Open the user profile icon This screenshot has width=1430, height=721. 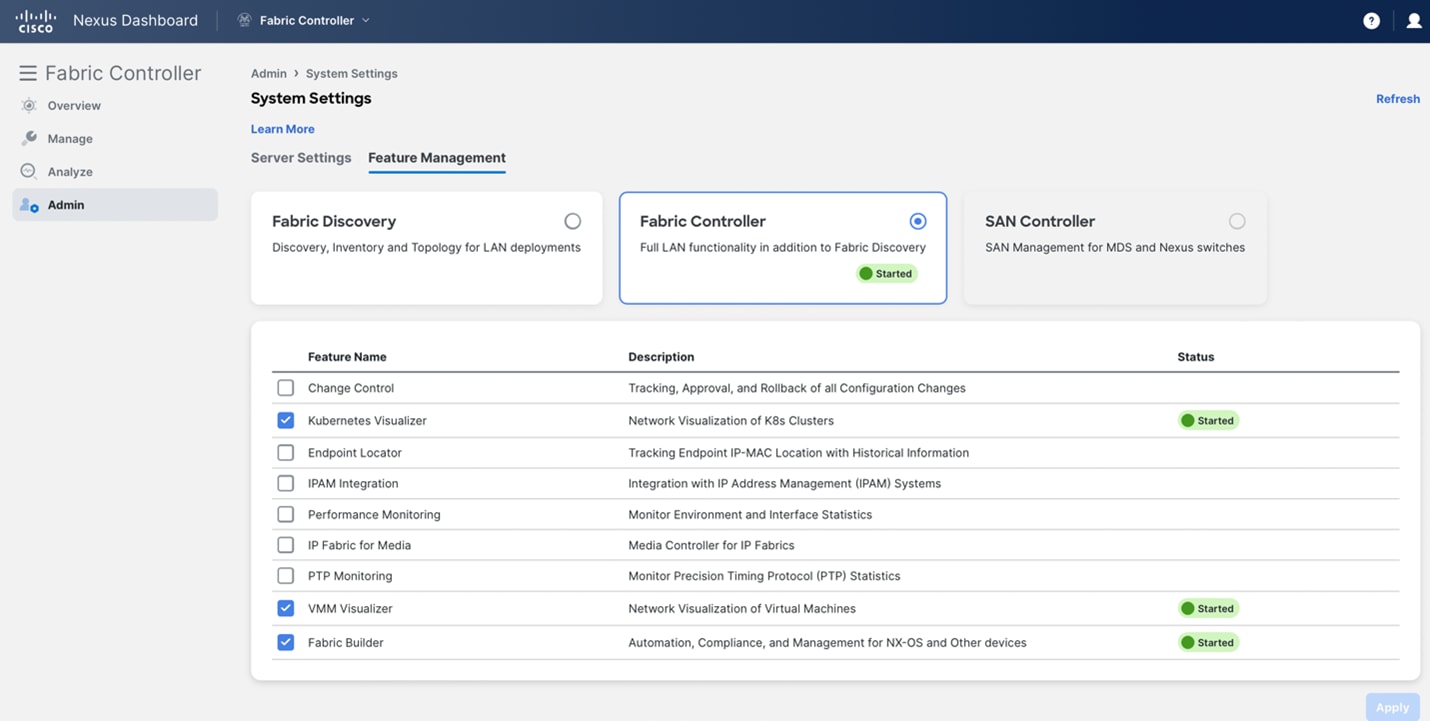pyautogui.click(x=1413, y=21)
